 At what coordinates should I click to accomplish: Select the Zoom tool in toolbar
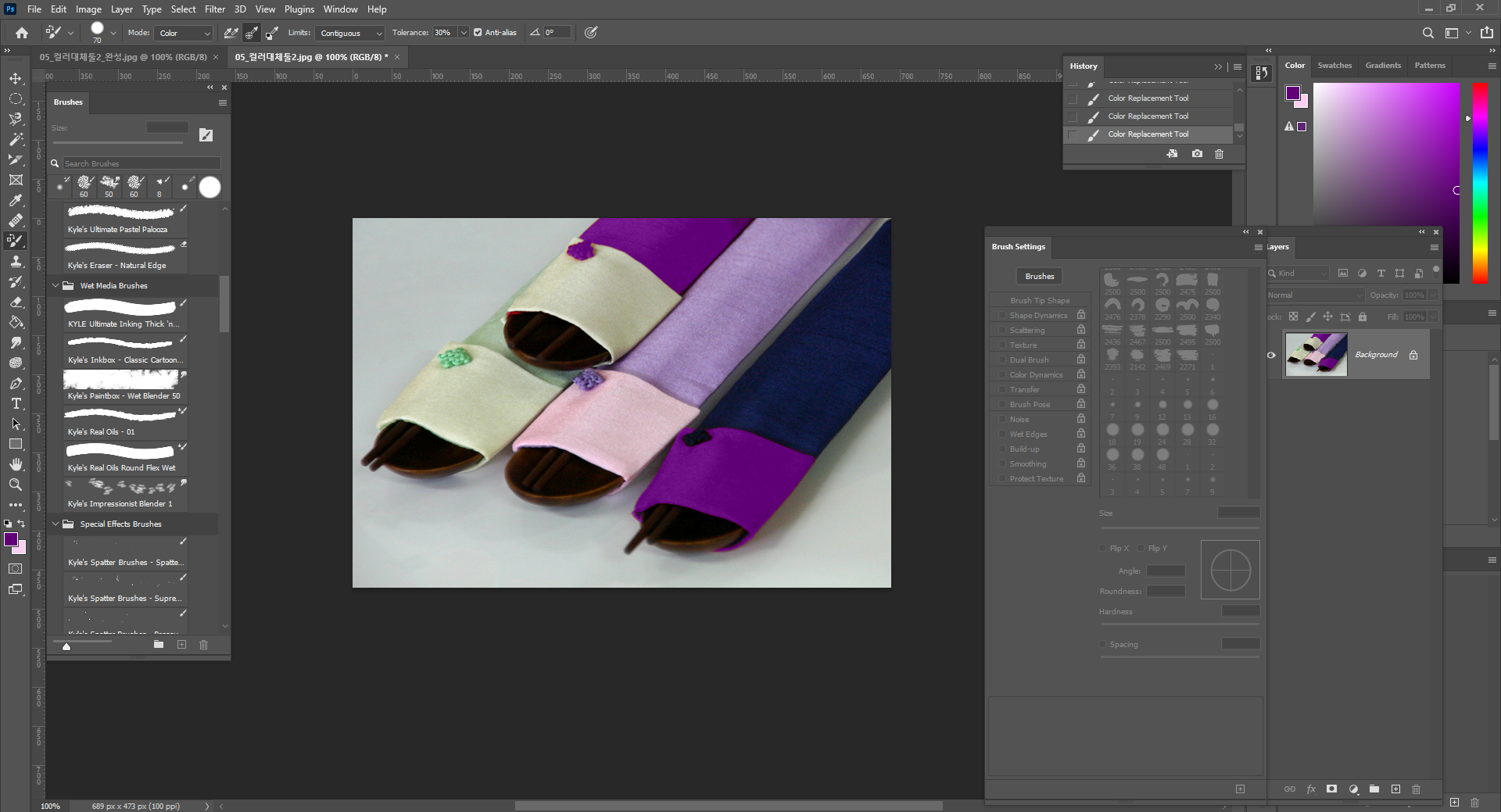16,485
